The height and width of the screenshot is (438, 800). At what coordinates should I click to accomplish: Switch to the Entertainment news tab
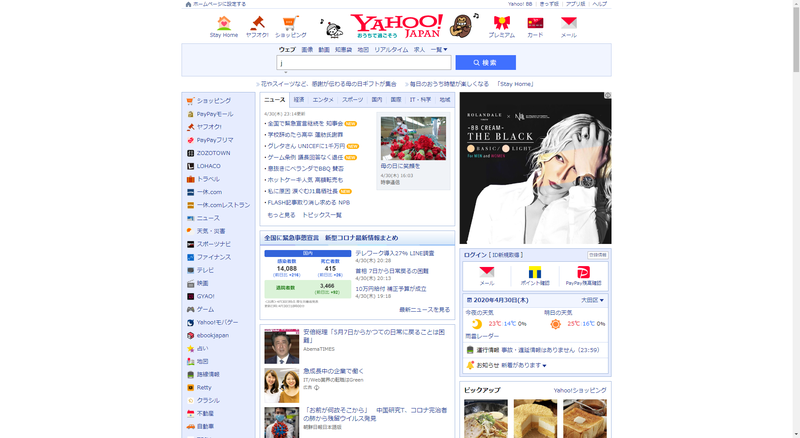tap(323, 100)
